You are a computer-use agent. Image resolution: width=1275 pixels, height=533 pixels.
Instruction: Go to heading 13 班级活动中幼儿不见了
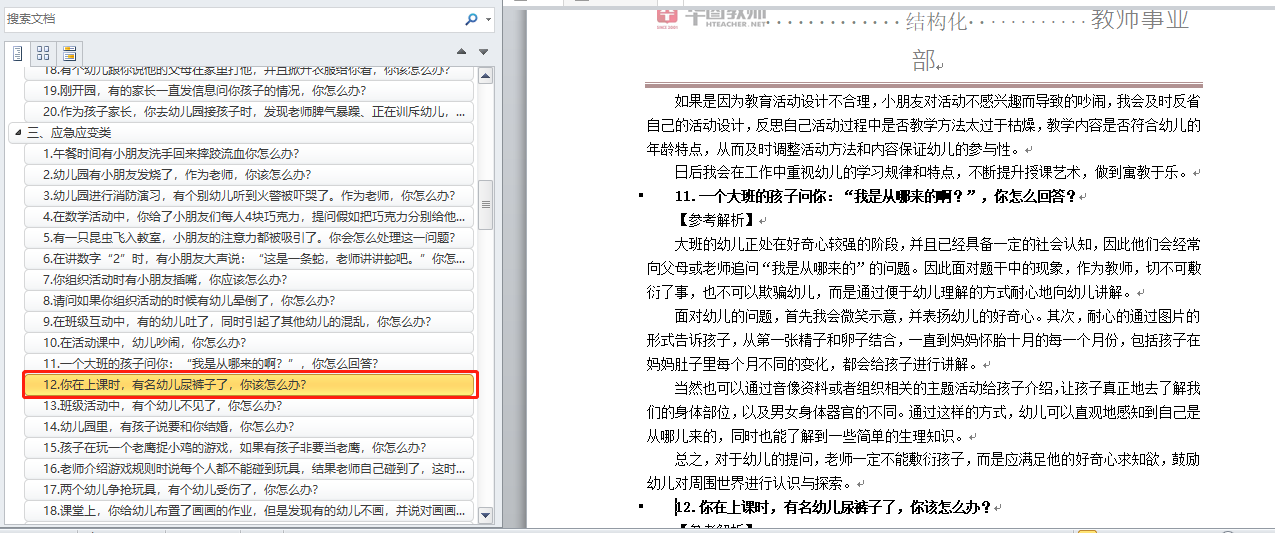pos(248,406)
